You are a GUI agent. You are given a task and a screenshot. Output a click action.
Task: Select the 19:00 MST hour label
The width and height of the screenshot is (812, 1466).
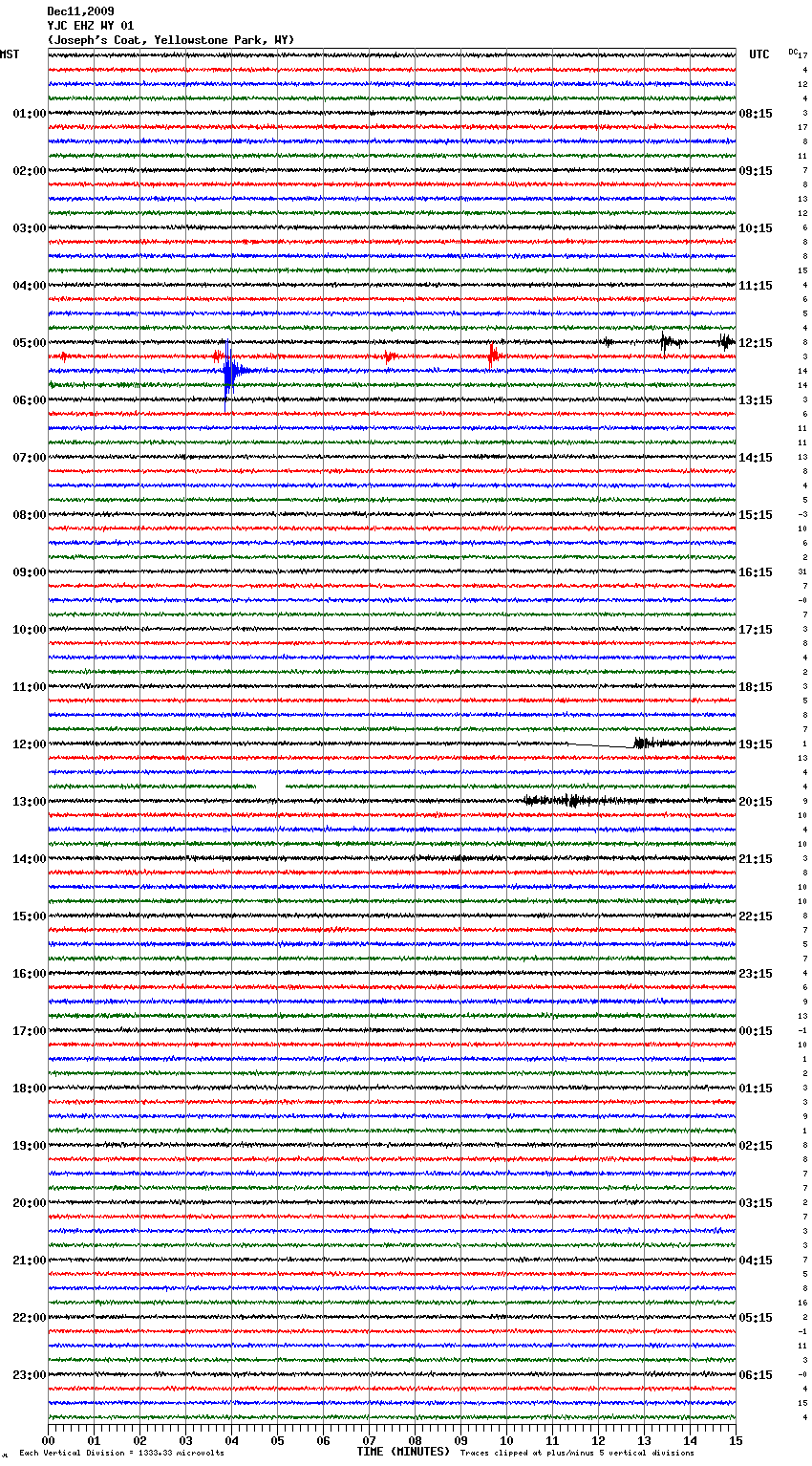tap(29, 1146)
